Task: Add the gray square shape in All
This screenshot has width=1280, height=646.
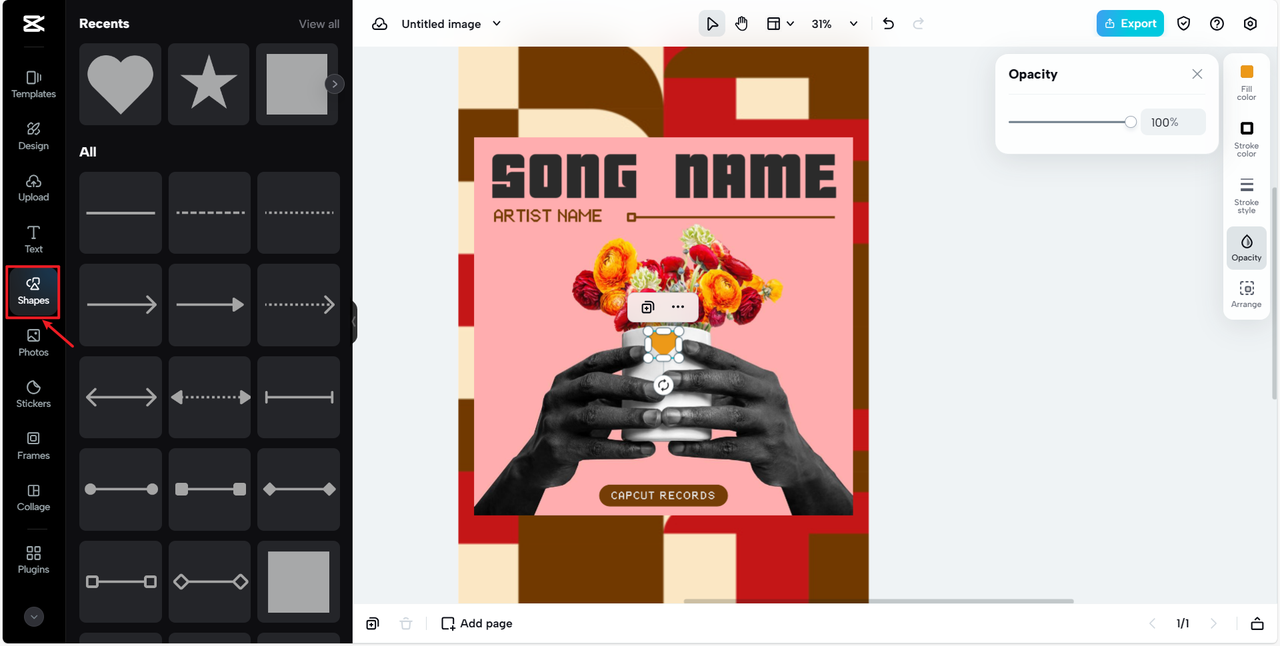Action: (298, 581)
